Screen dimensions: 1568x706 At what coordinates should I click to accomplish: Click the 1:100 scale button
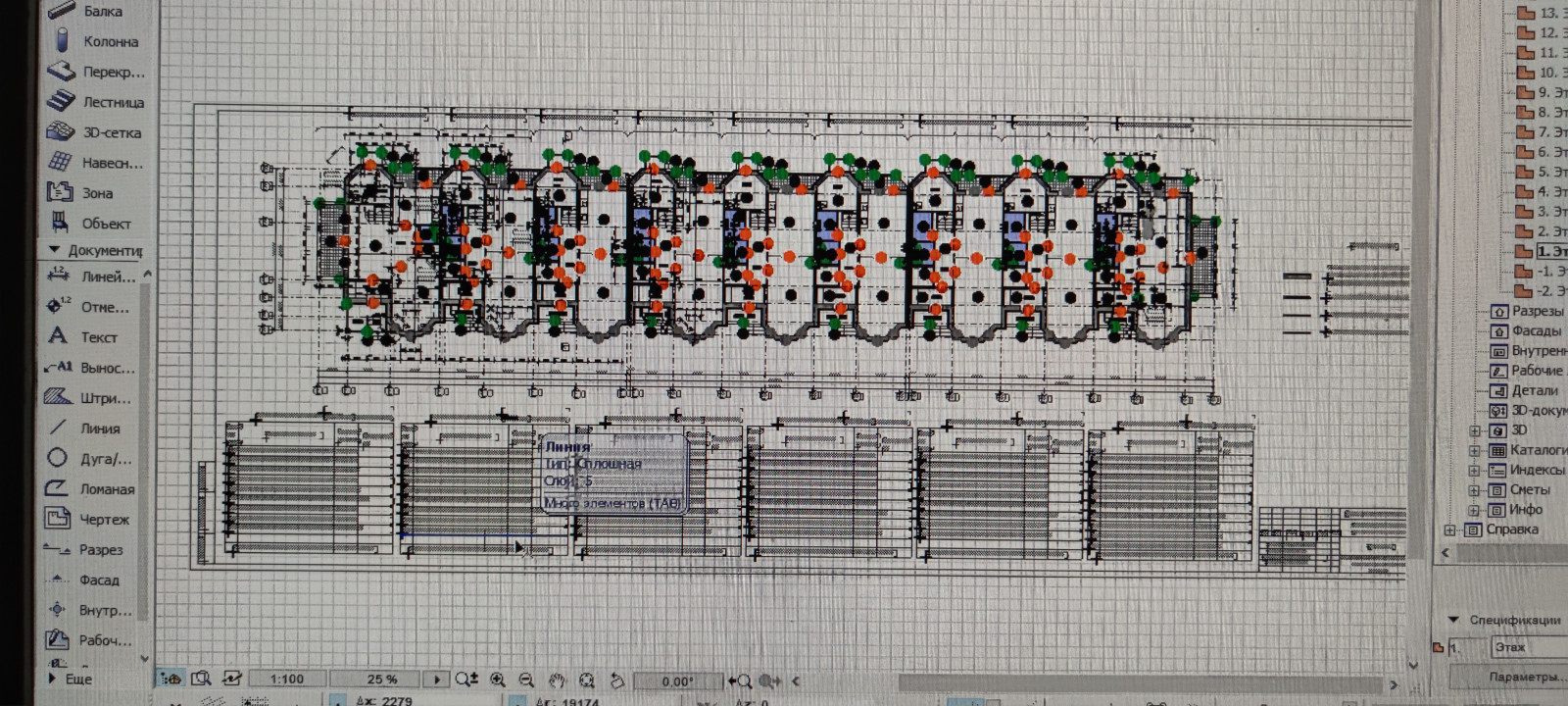coord(286,679)
